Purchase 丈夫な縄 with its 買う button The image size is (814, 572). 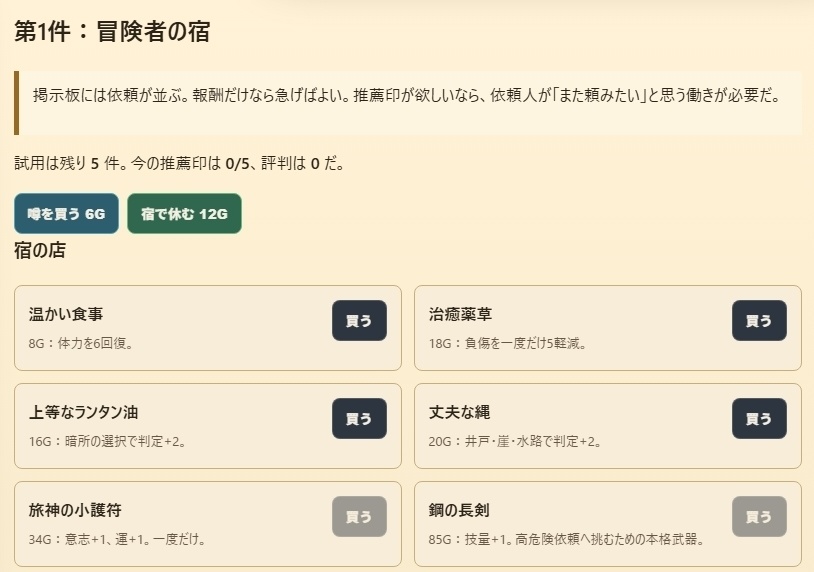pos(759,419)
